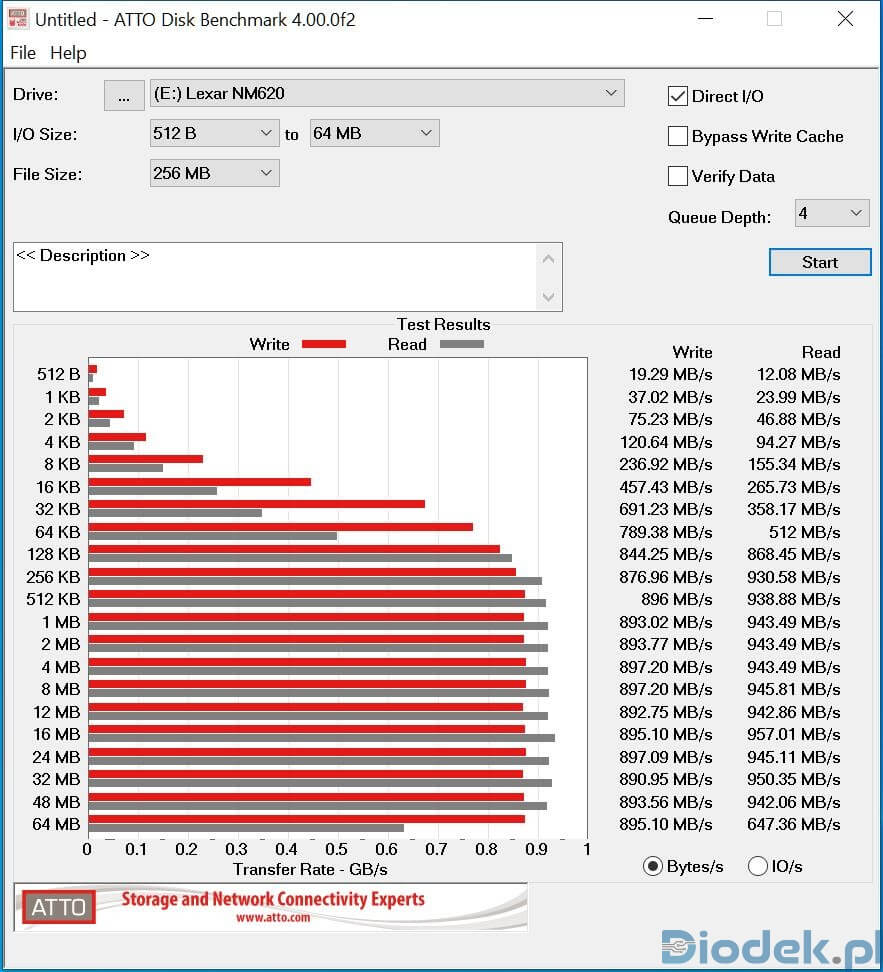Enable Bypass Write Cache option
The width and height of the screenshot is (883, 972).
click(x=678, y=136)
